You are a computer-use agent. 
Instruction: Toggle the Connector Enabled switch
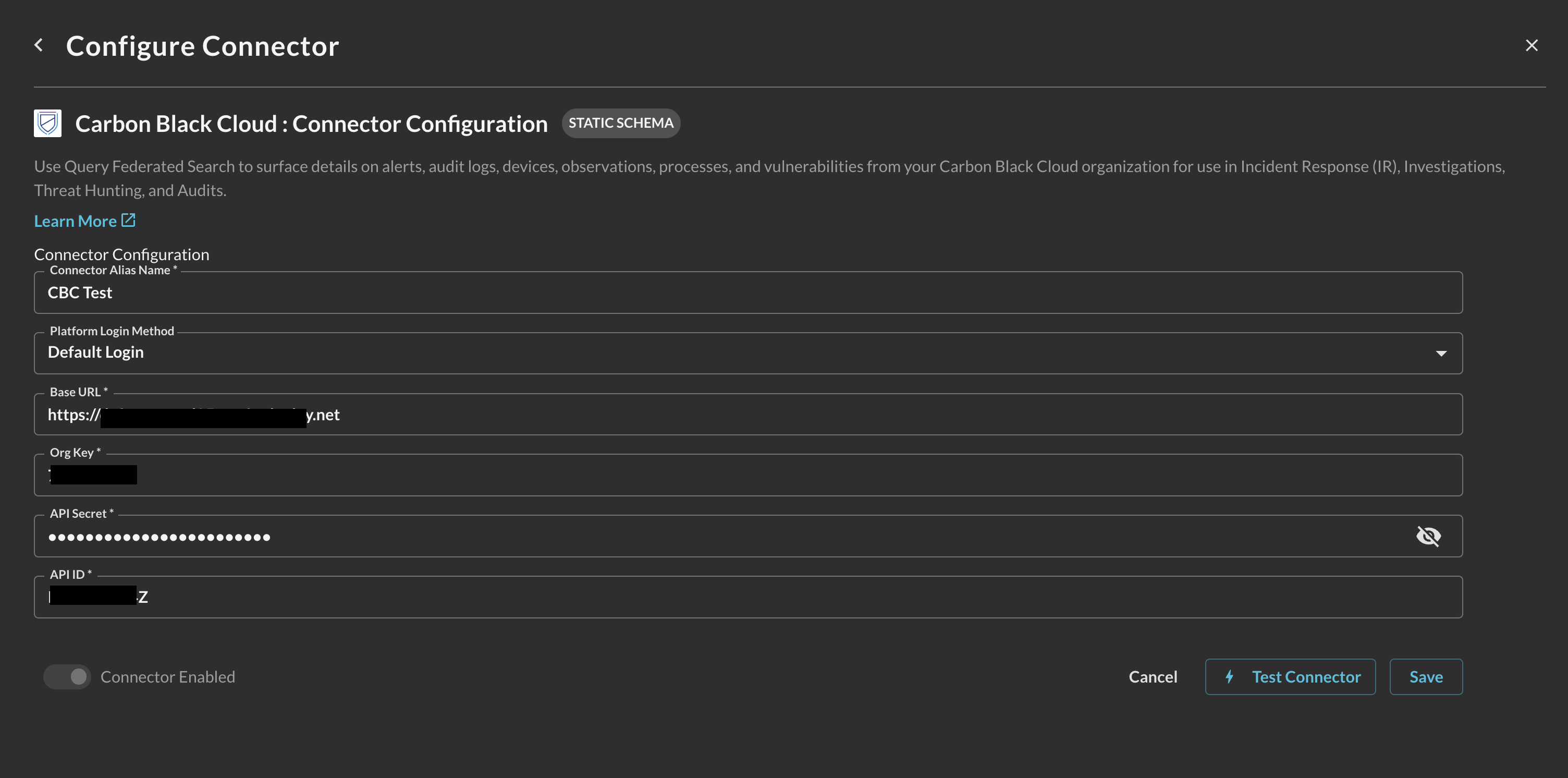[x=68, y=677]
